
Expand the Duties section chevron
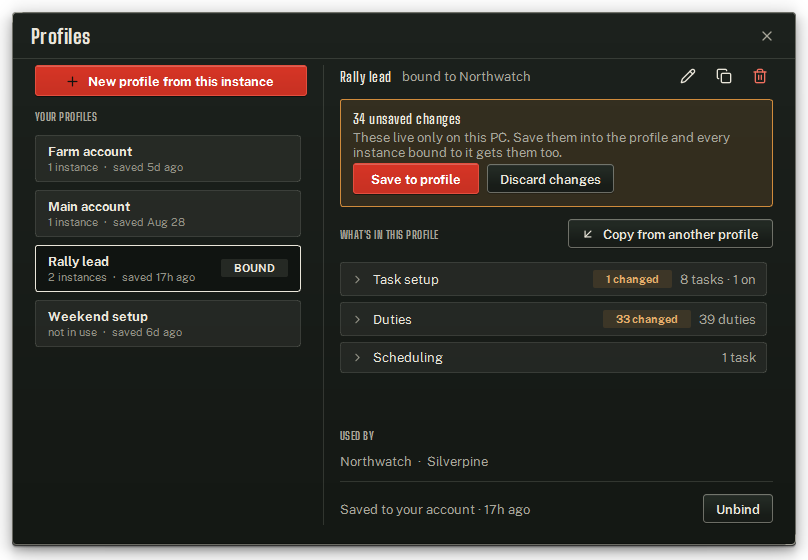click(357, 319)
